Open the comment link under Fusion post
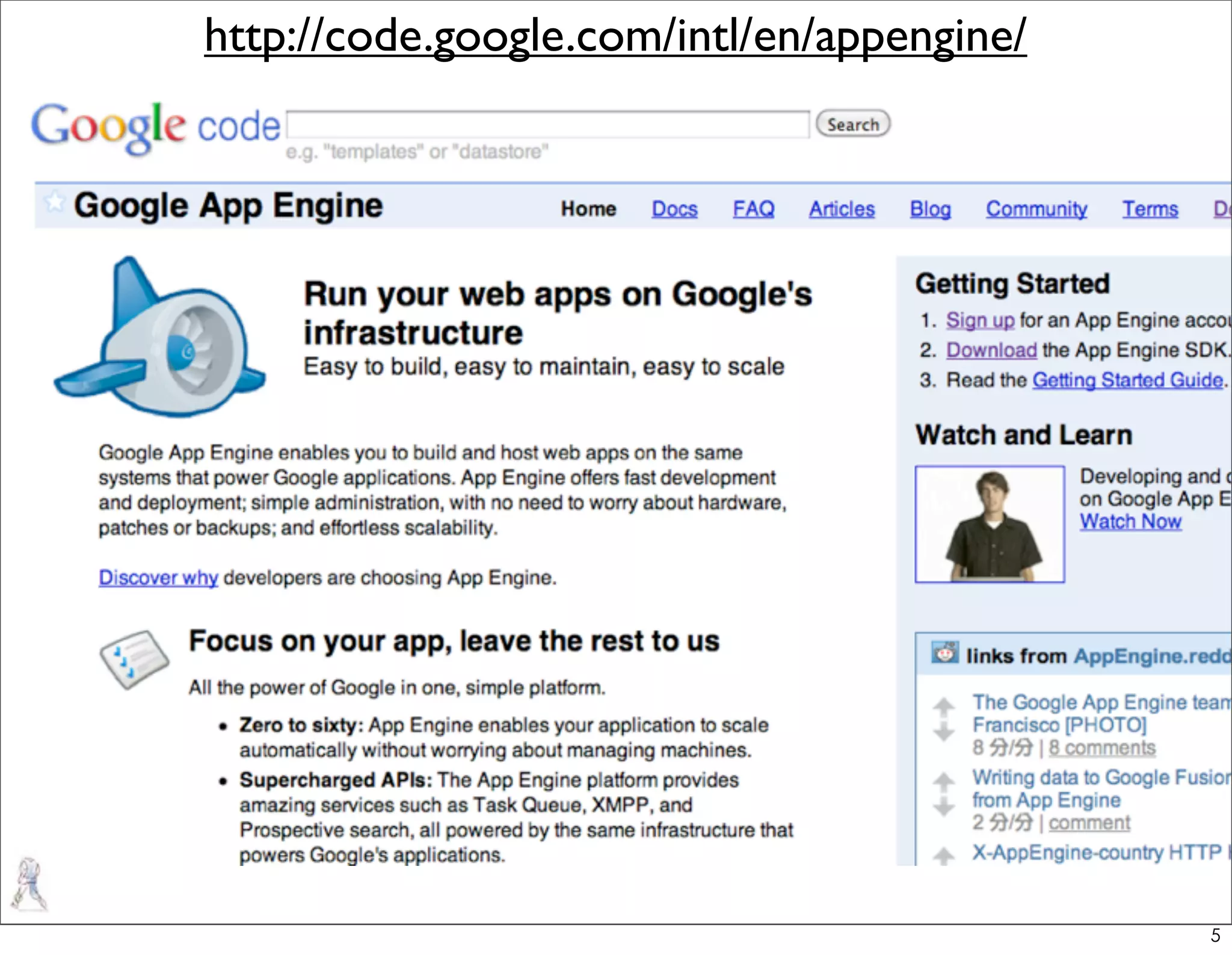This screenshot has width=1232, height=955. point(1089,822)
